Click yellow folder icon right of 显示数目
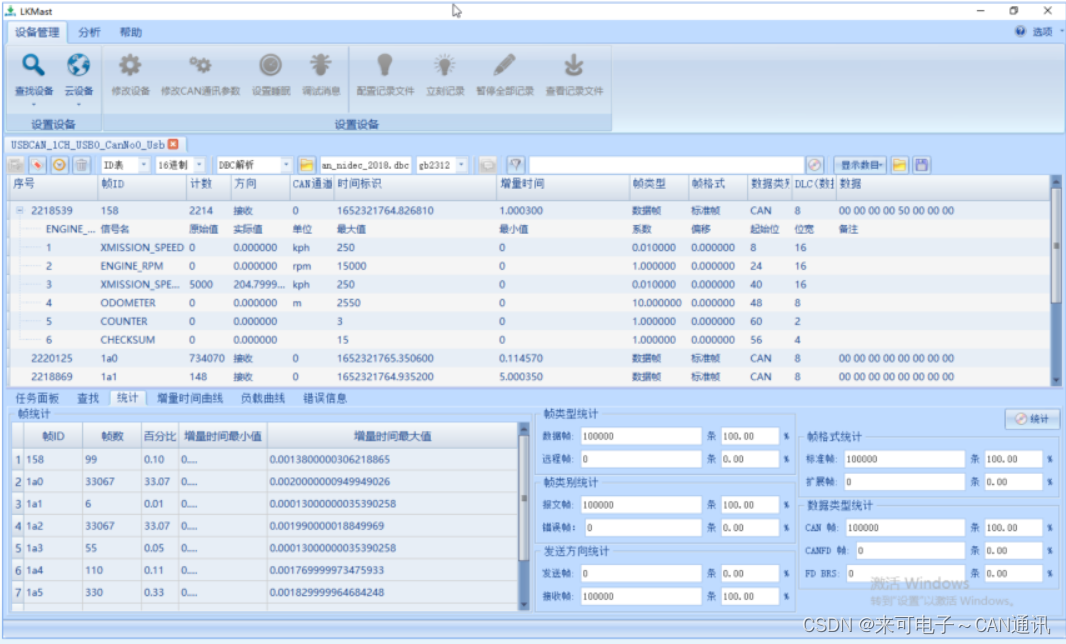The width and height of the screenshot is (1066, 644). [899, 165]
